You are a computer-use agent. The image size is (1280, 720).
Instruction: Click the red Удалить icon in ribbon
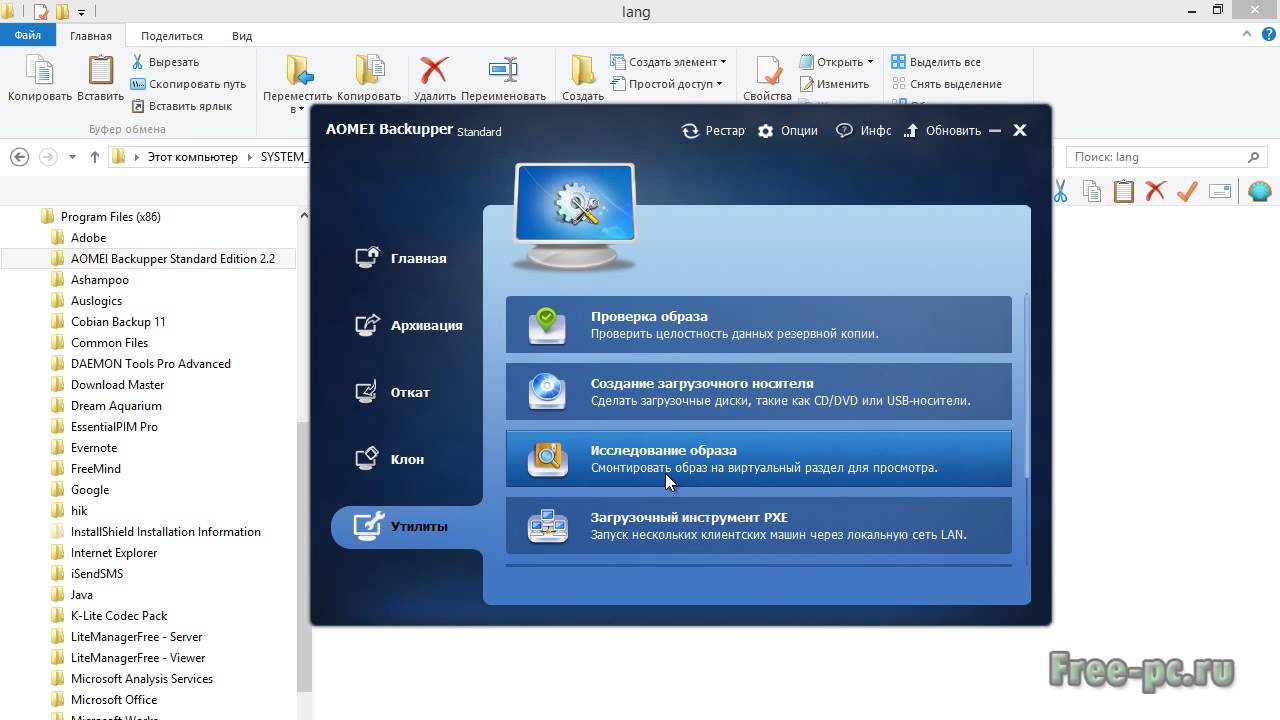(434, 70)
